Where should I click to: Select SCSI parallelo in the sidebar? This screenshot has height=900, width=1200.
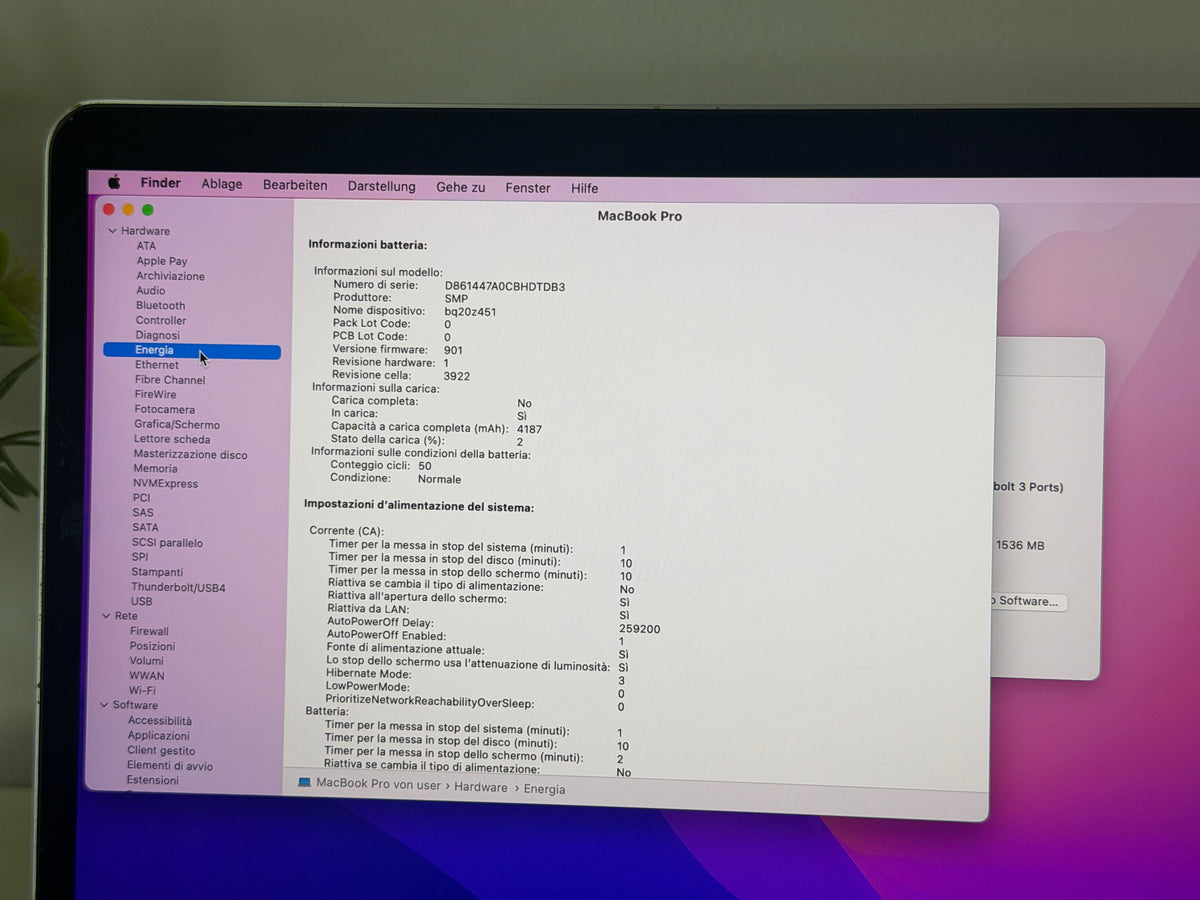tap(168, 543)
